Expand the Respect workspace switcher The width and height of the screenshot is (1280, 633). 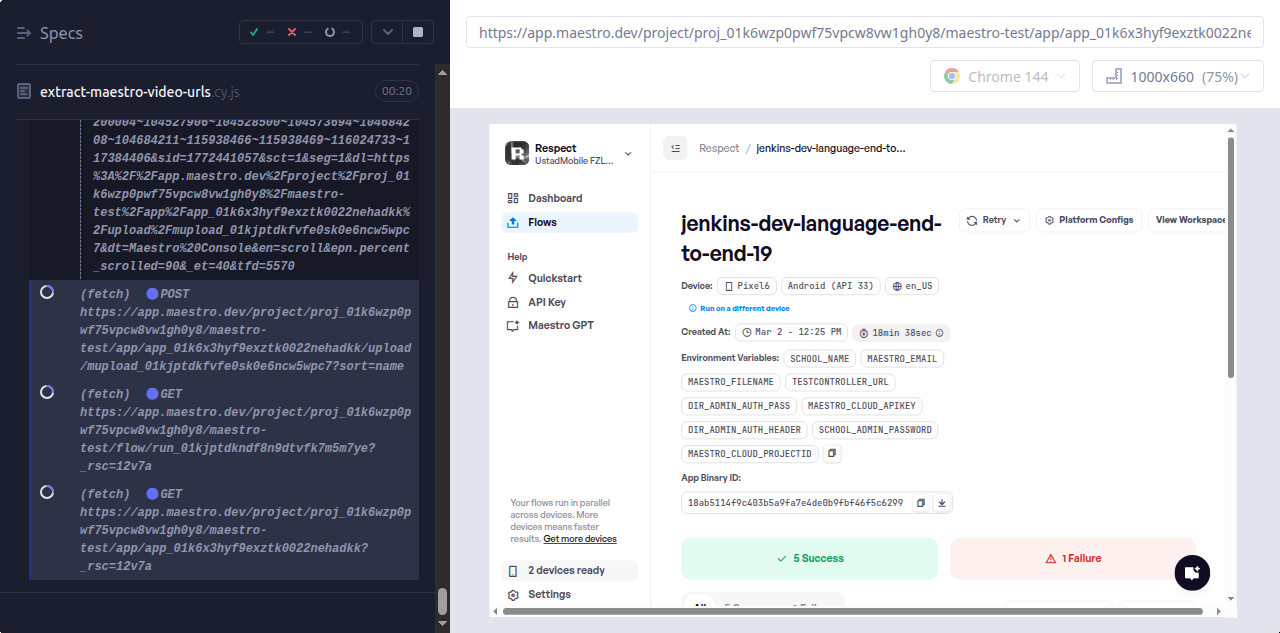628,154
